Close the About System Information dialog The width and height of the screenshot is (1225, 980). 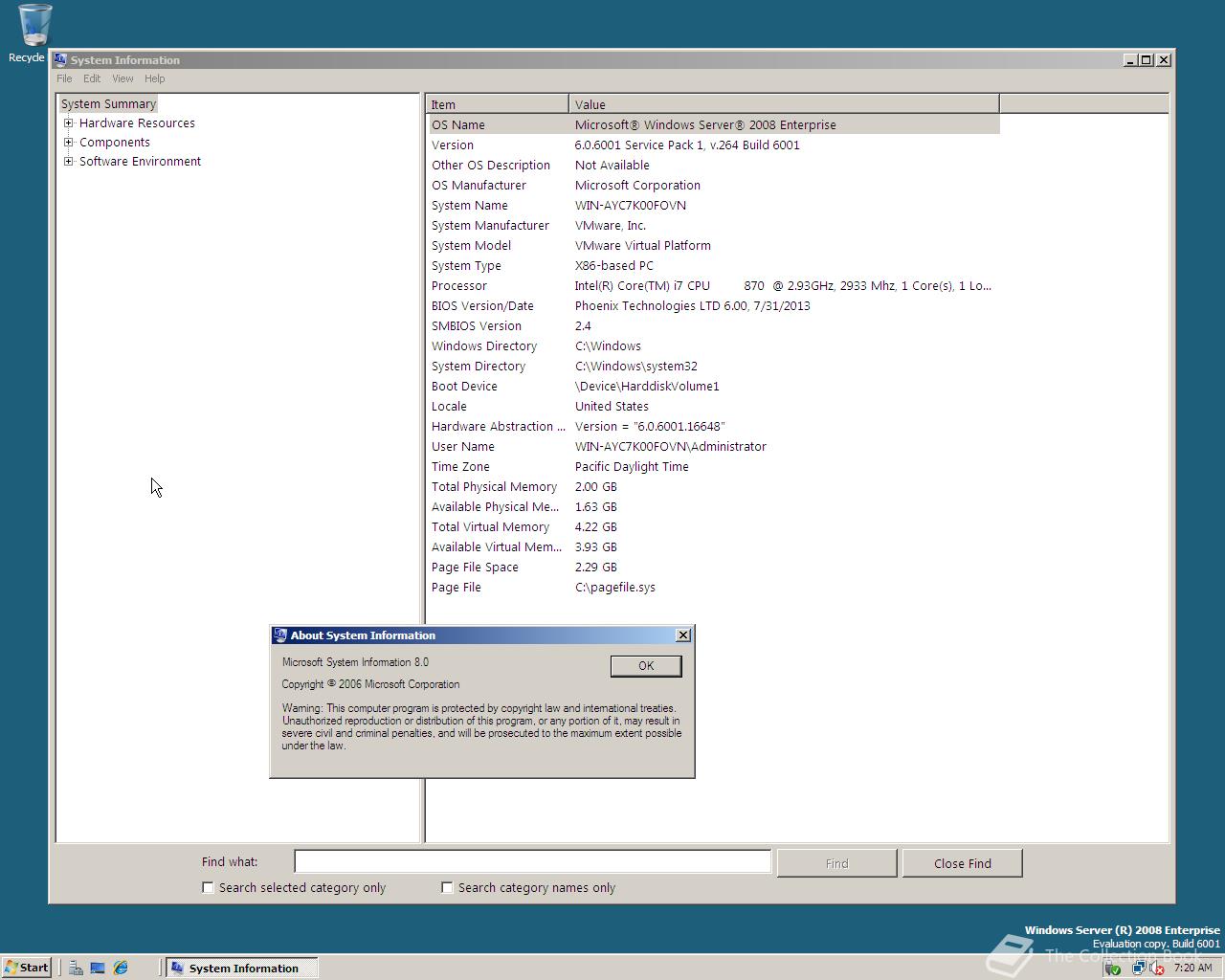click(683, 635)
